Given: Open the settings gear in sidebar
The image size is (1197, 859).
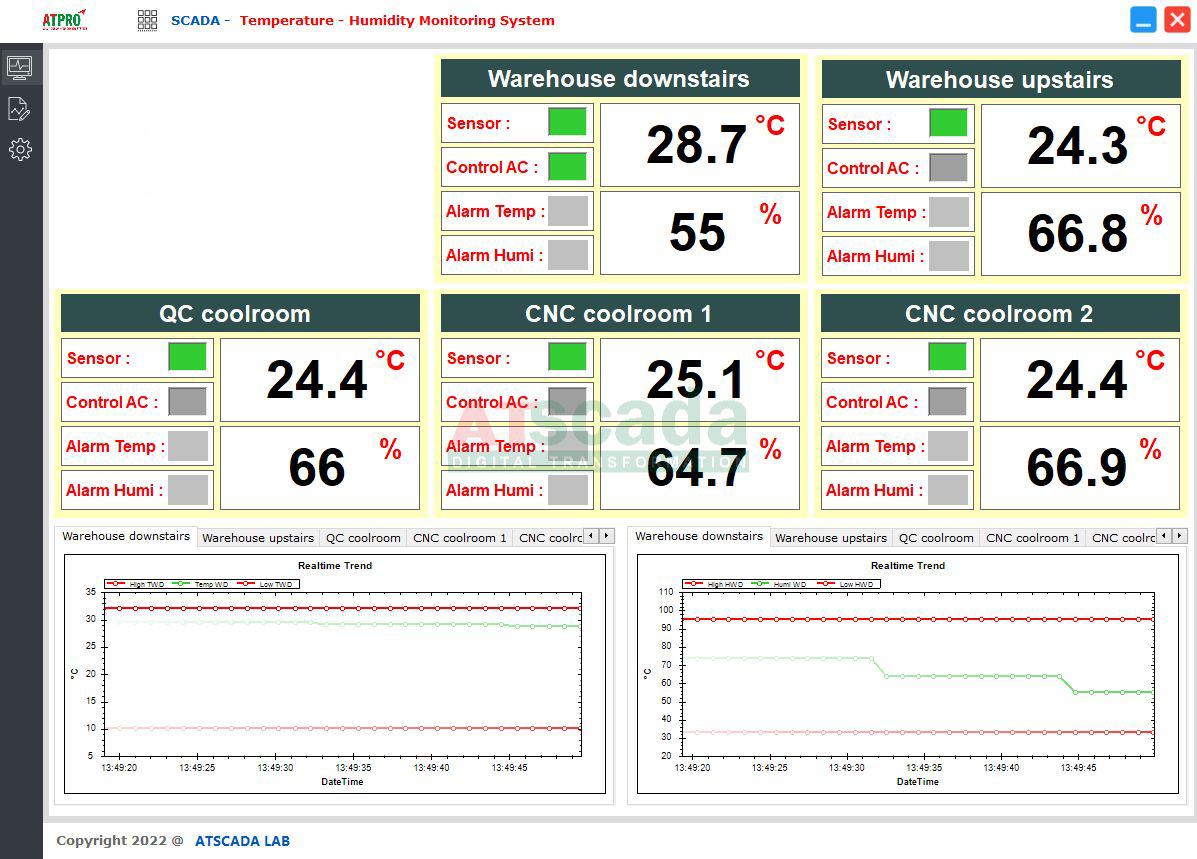Looking at the screenshot, I should pyautogui.click(x=20, y=150).
